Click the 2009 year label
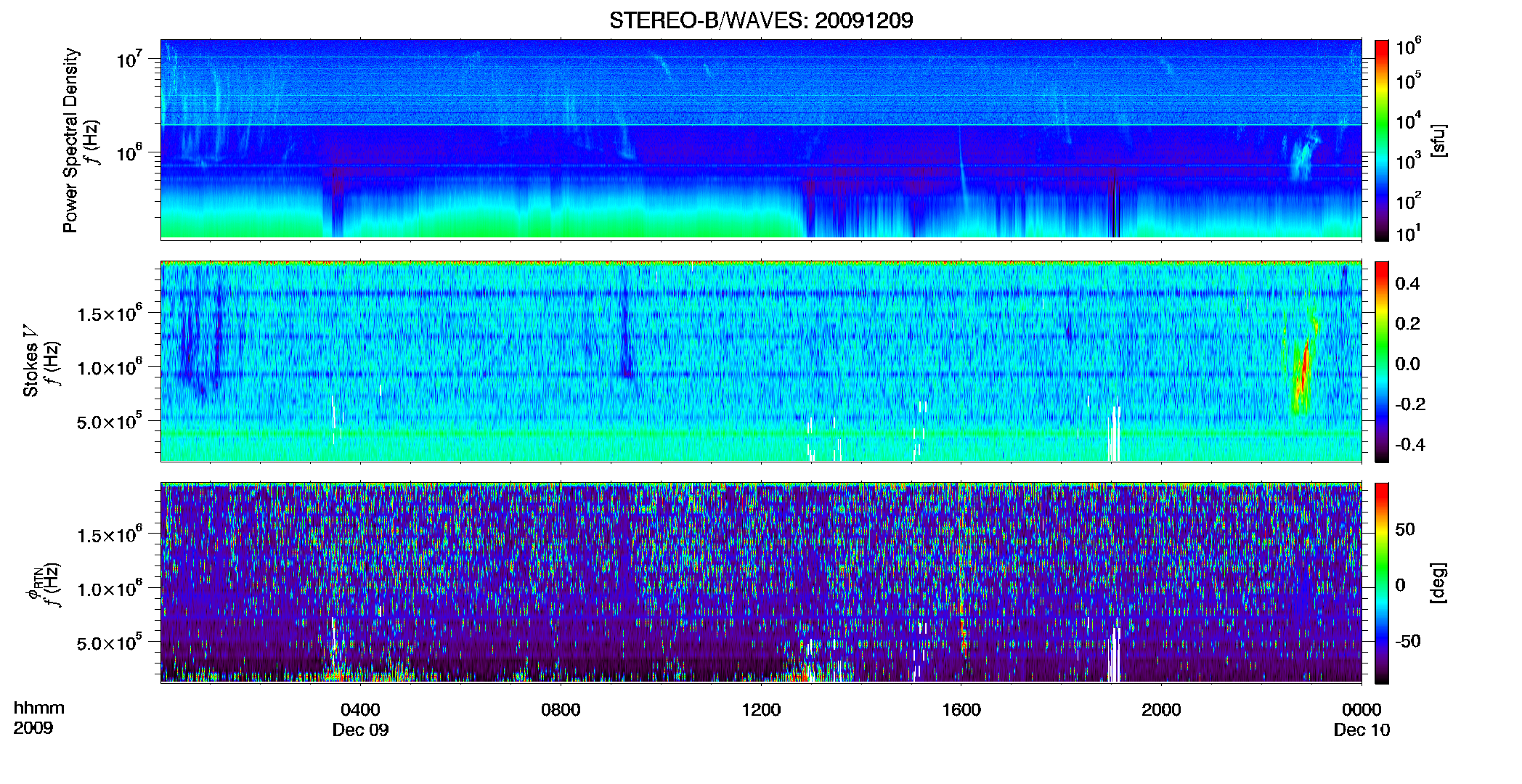 33,728
